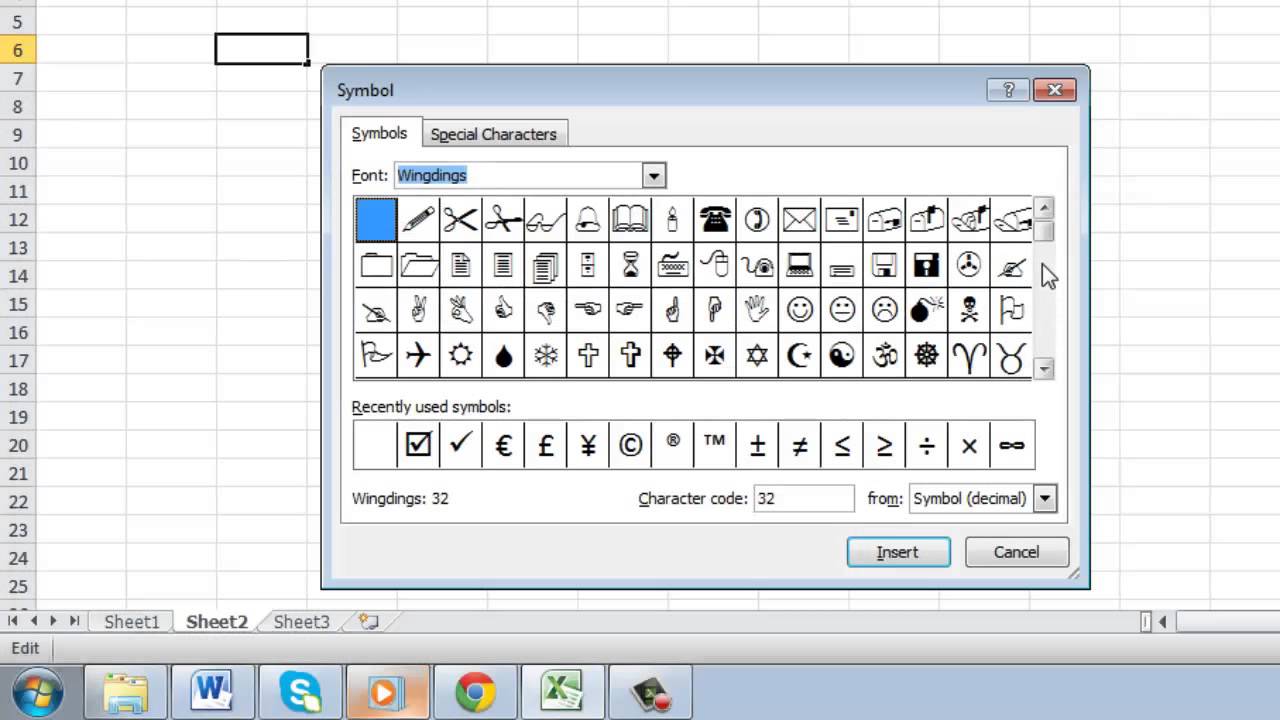Open Google Chrome from the taskbar
1280x720 pixels.
click(475, 691)
